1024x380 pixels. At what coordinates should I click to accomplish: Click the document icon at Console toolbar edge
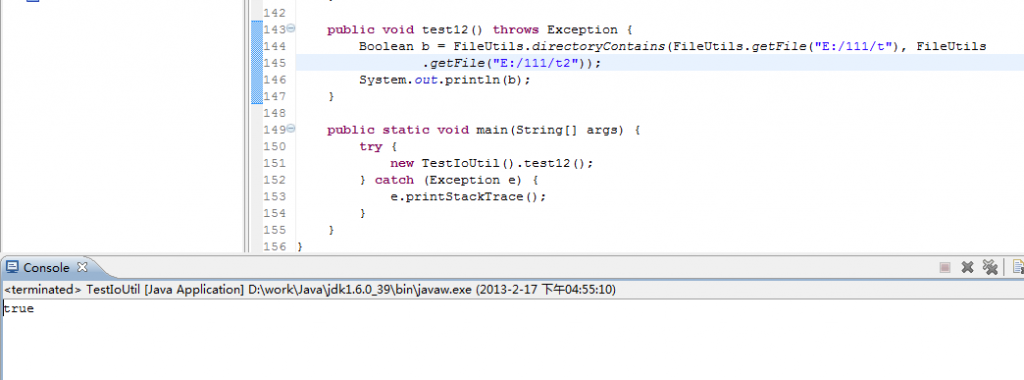(x=1018, y=266)
